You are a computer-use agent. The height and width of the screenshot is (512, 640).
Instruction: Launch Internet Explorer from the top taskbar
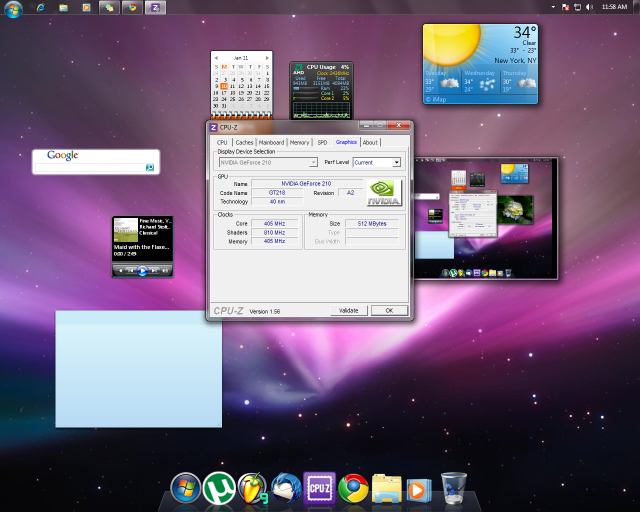click(40, 7)
